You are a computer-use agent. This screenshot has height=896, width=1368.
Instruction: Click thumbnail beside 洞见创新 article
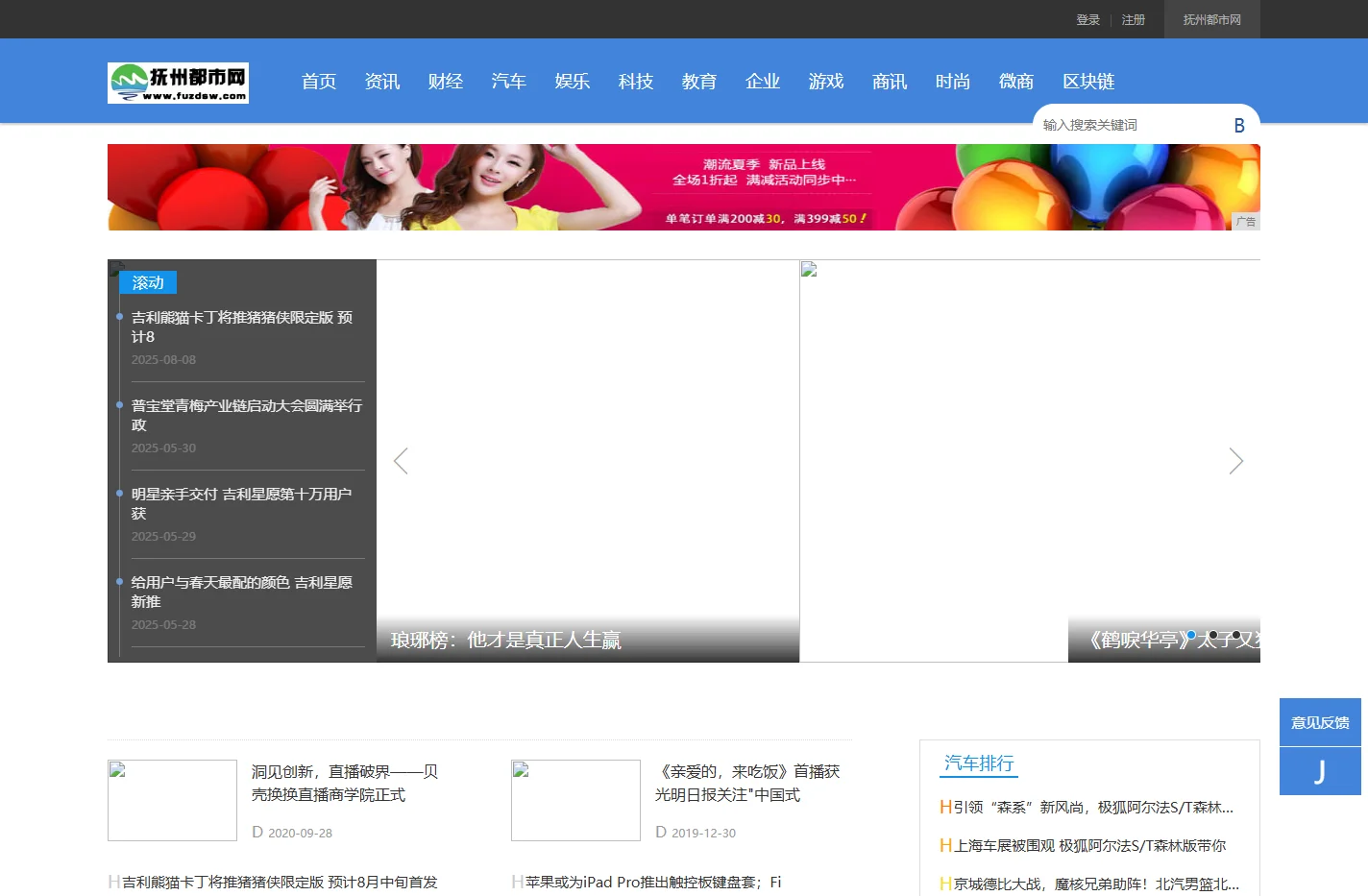[172, 800]
